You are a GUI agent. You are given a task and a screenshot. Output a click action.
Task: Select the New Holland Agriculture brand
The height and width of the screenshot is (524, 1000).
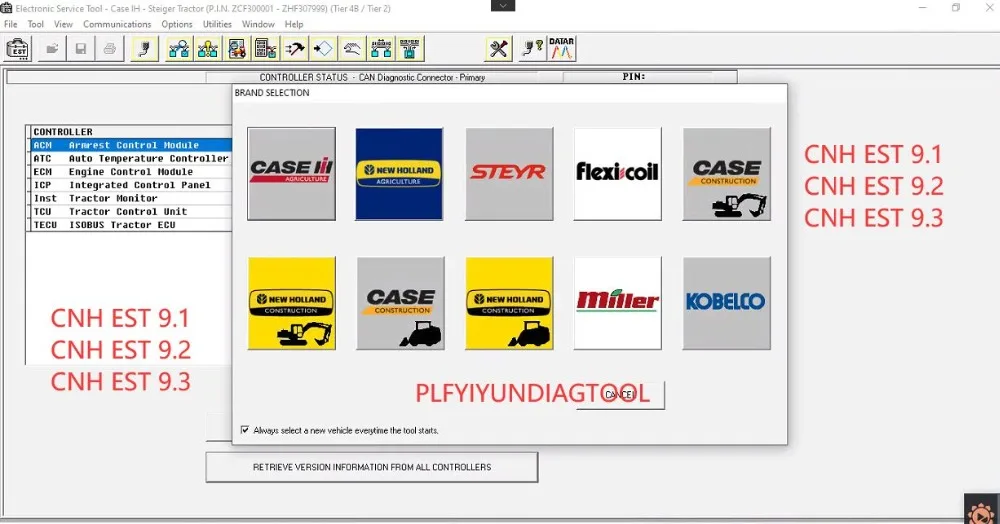point(399,174)
